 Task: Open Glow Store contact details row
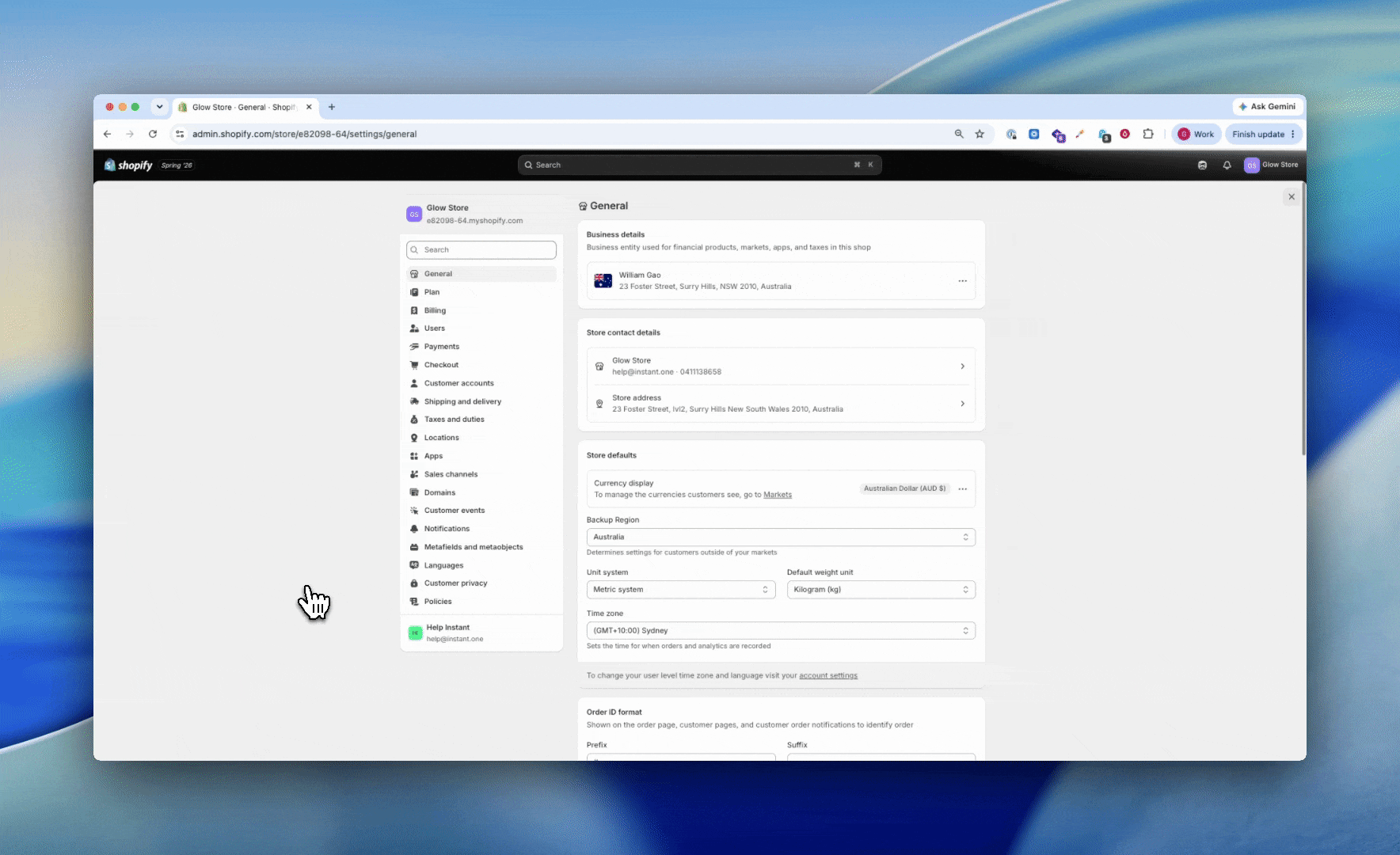click(x=781, y=366)
